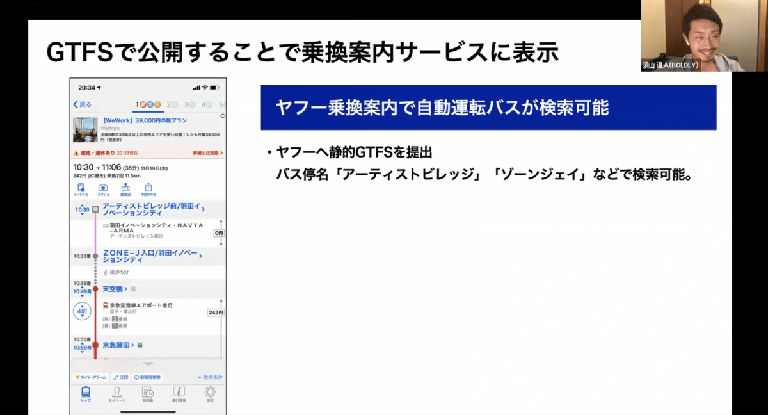Image resolution: width=768 pixels, height=415 pixels.
Task: Click the delay warning triangle icon
Action: pos(76,153)
